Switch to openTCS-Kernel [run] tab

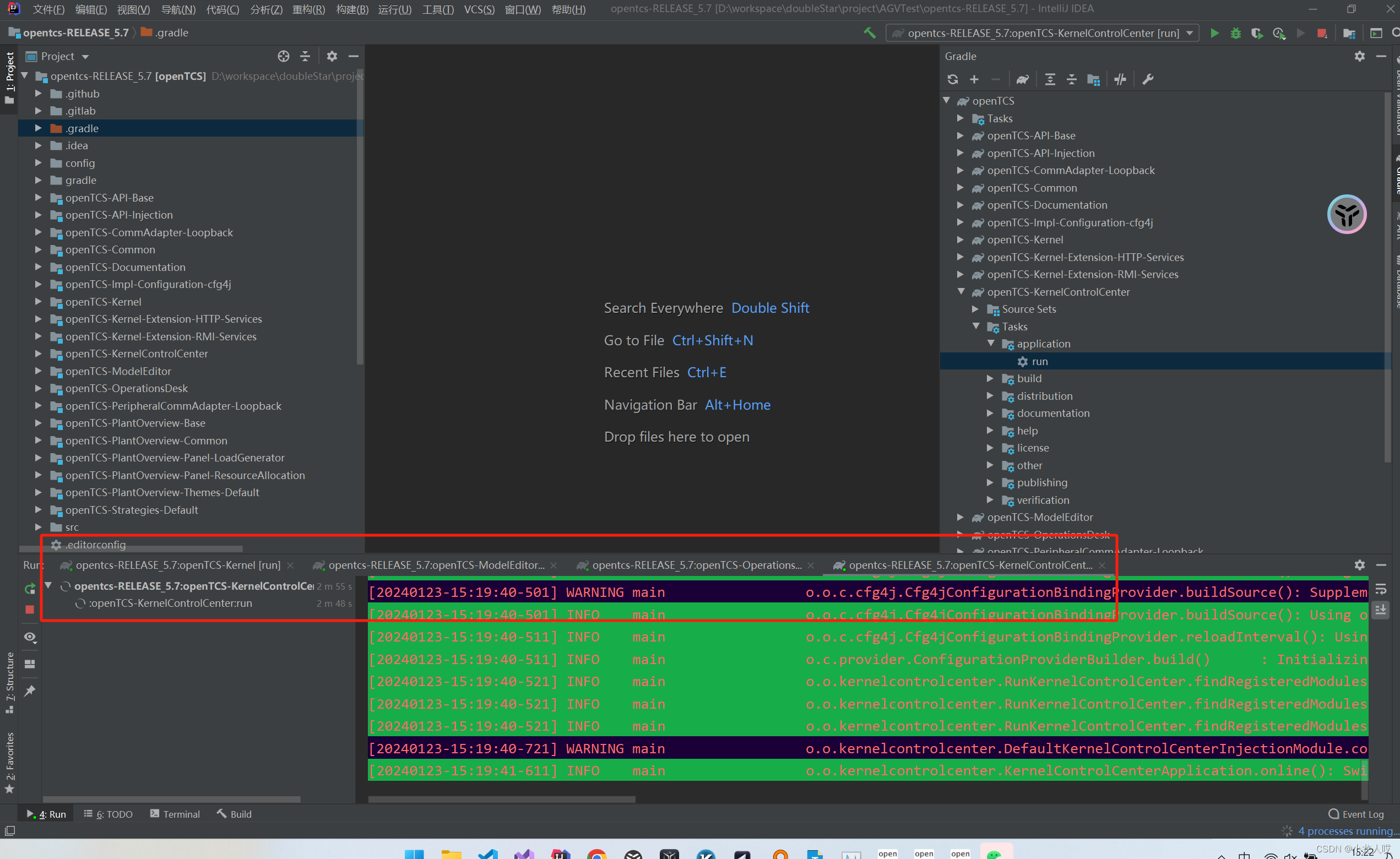pos(177,566)
